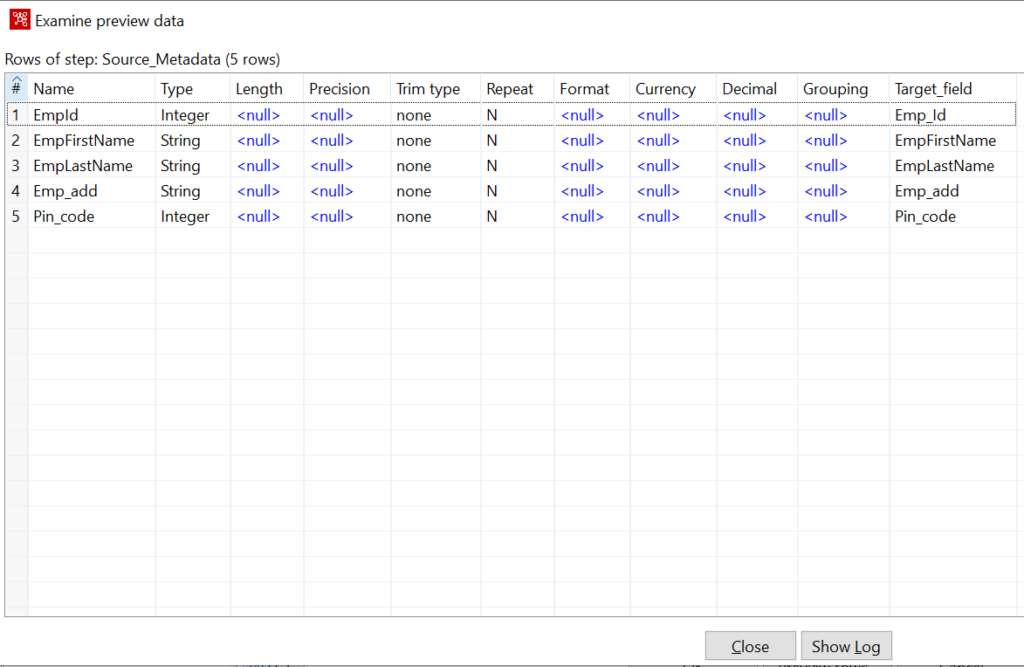Click the null Length value for EmpFirstName
Image resolution: width=1024 pixels, height=667 pixels.
click(258, 140)
